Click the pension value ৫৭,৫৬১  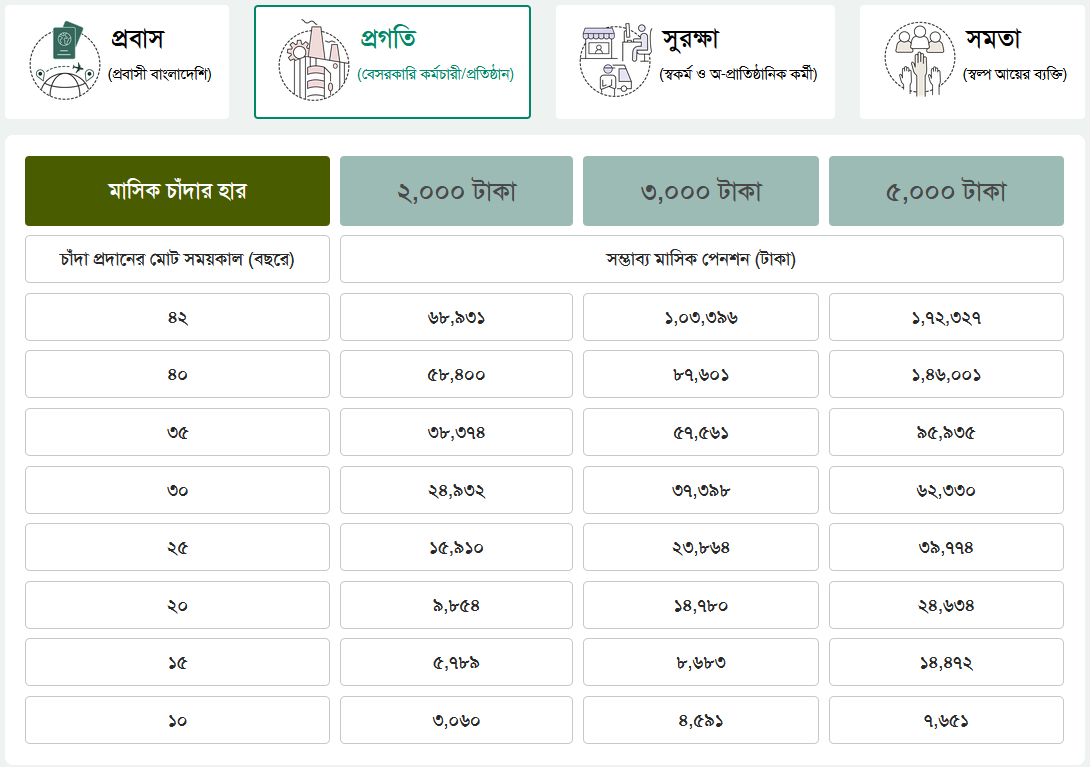[701, 432]
